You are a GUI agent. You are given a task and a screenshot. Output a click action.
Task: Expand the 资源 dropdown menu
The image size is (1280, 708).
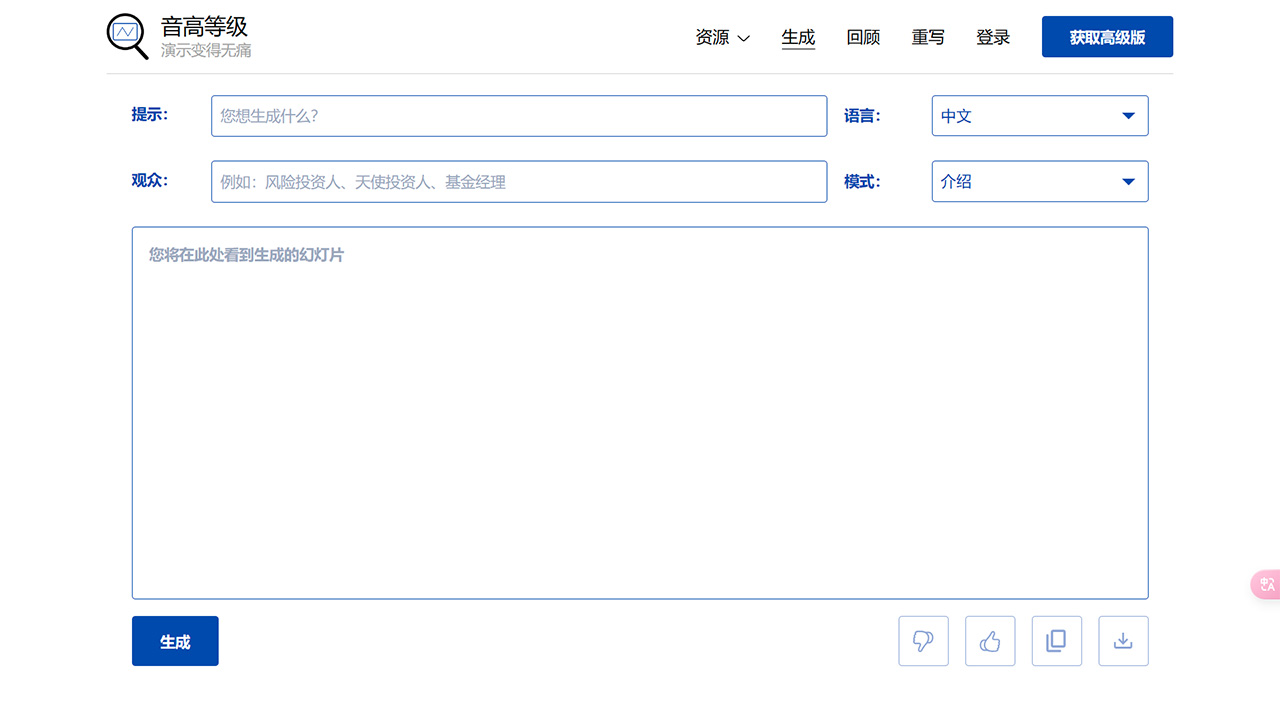point(722,37)
